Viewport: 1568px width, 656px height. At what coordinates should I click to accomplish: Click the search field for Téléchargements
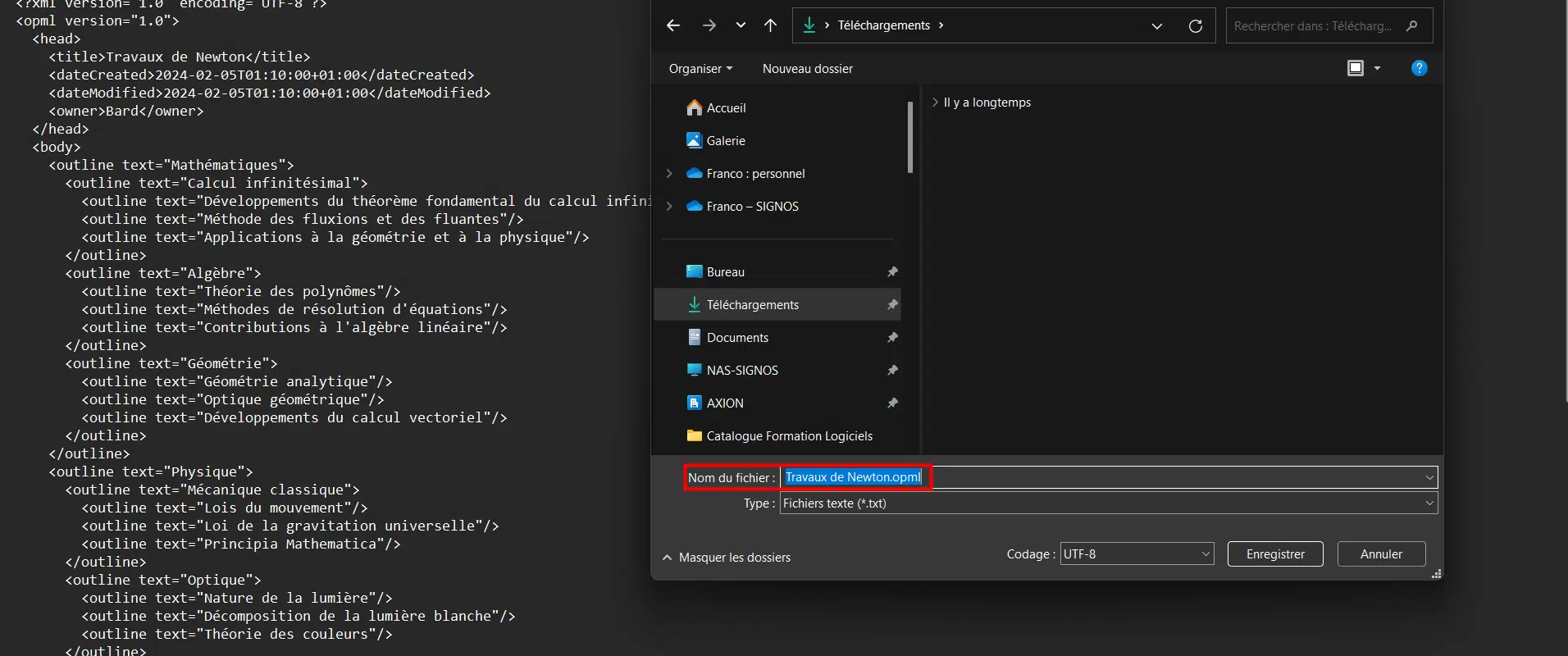(x=1316, y=26)
